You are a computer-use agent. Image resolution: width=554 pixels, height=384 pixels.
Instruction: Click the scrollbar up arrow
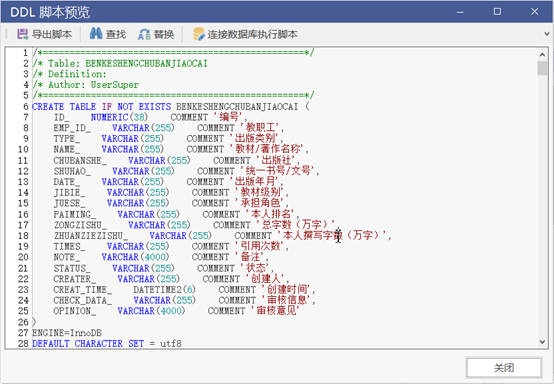click(x=542, y=54)
